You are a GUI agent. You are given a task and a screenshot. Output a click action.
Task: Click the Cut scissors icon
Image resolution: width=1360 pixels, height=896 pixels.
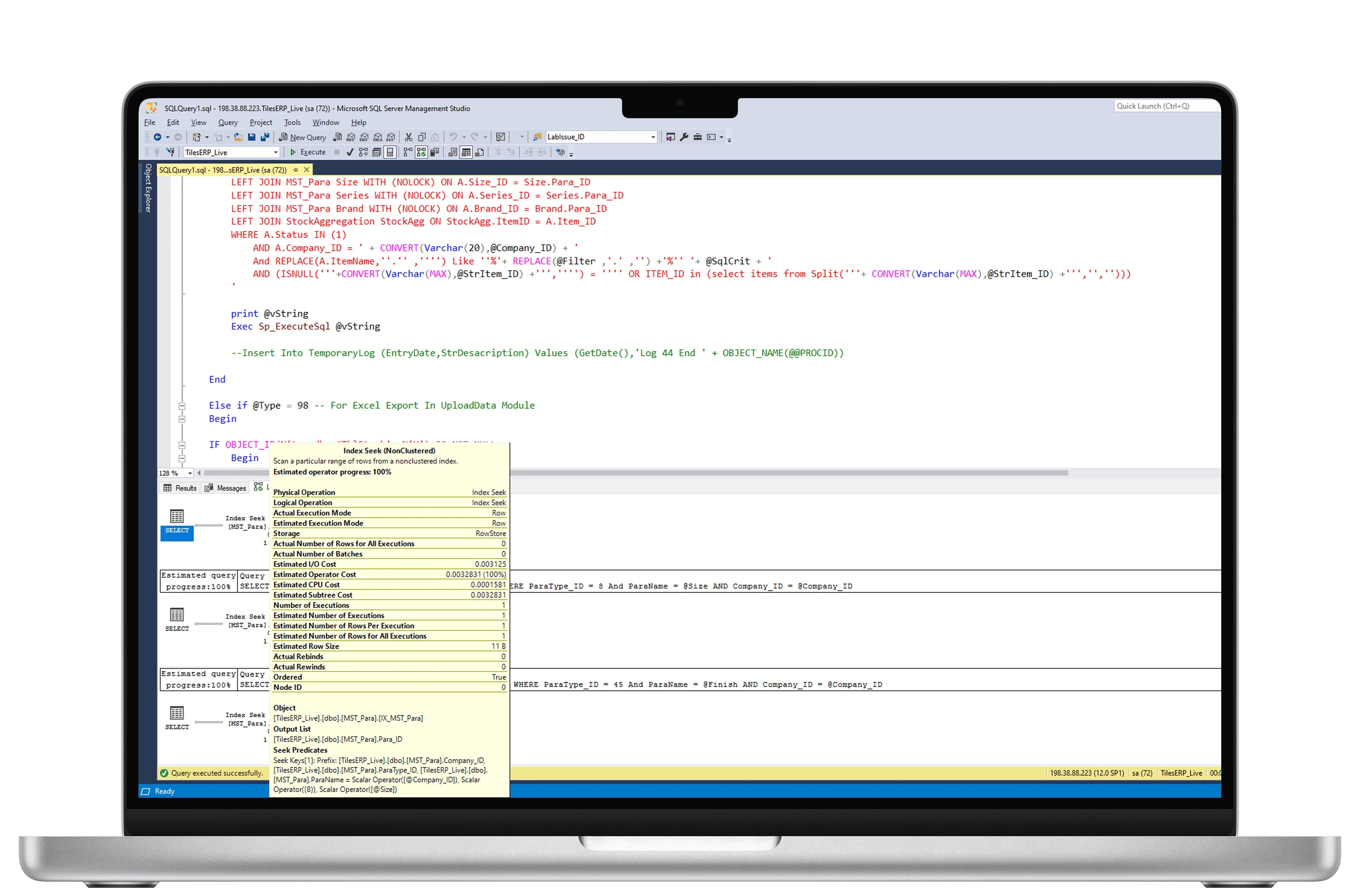point(409,137)
